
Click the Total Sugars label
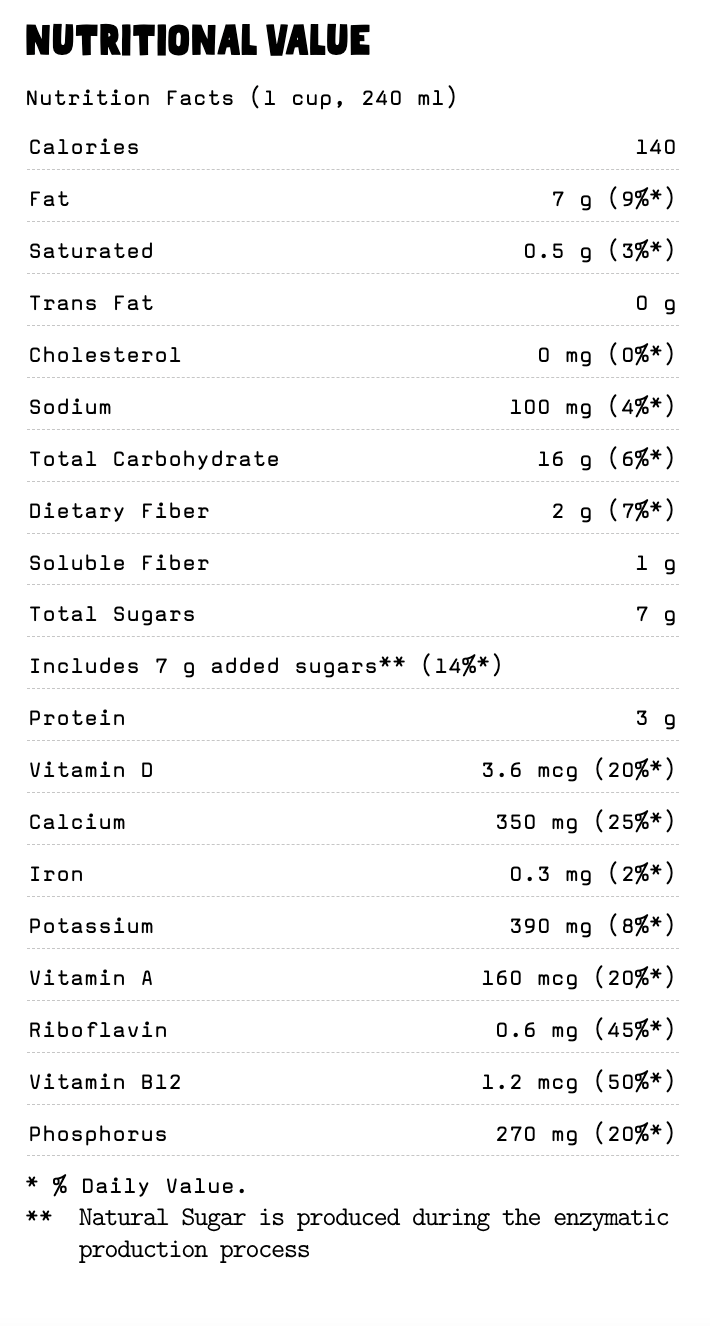click(x=112, y=615)
